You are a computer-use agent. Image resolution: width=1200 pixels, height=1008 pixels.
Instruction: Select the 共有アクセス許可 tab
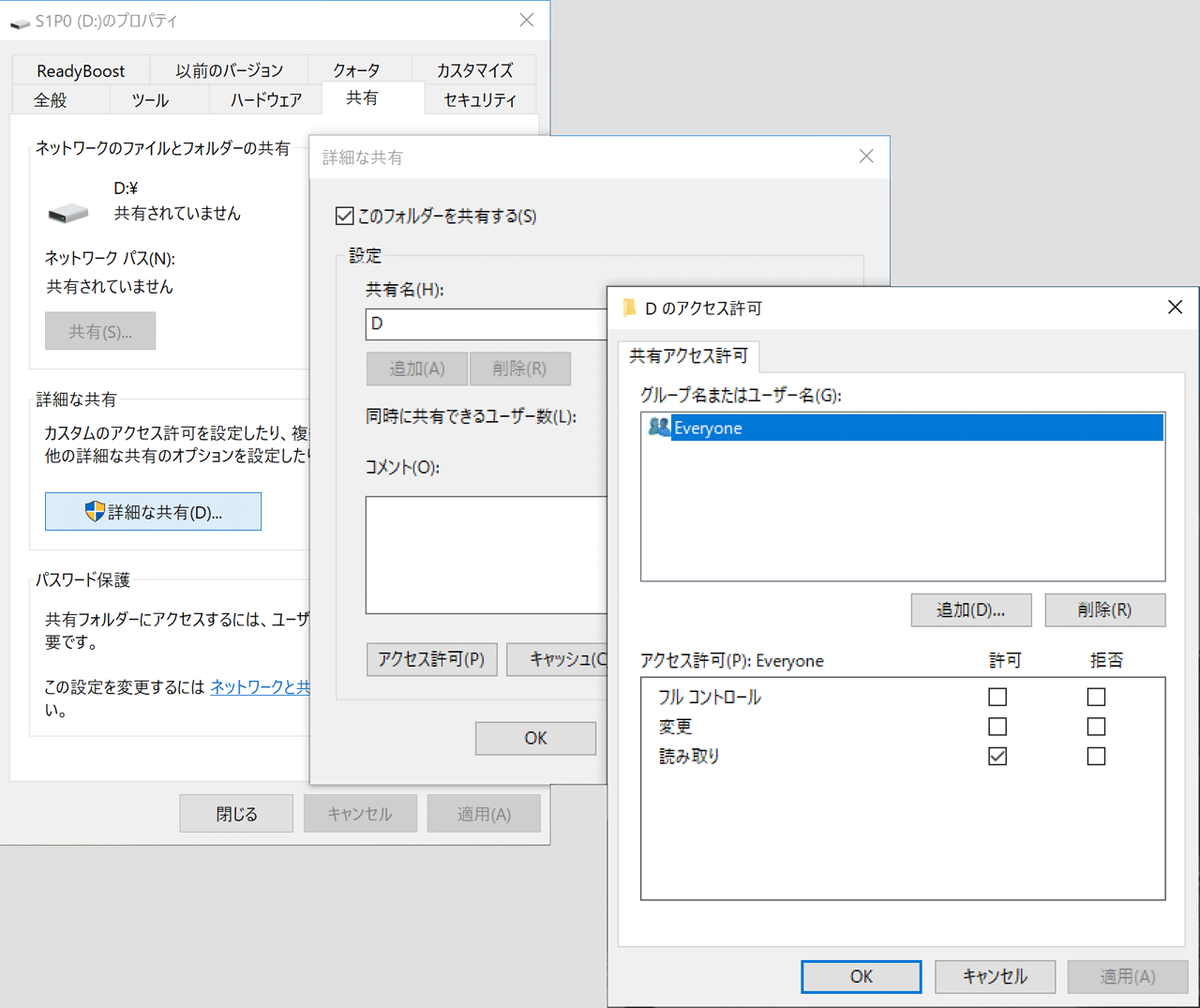pyautogui.click(x=688, y=356)
